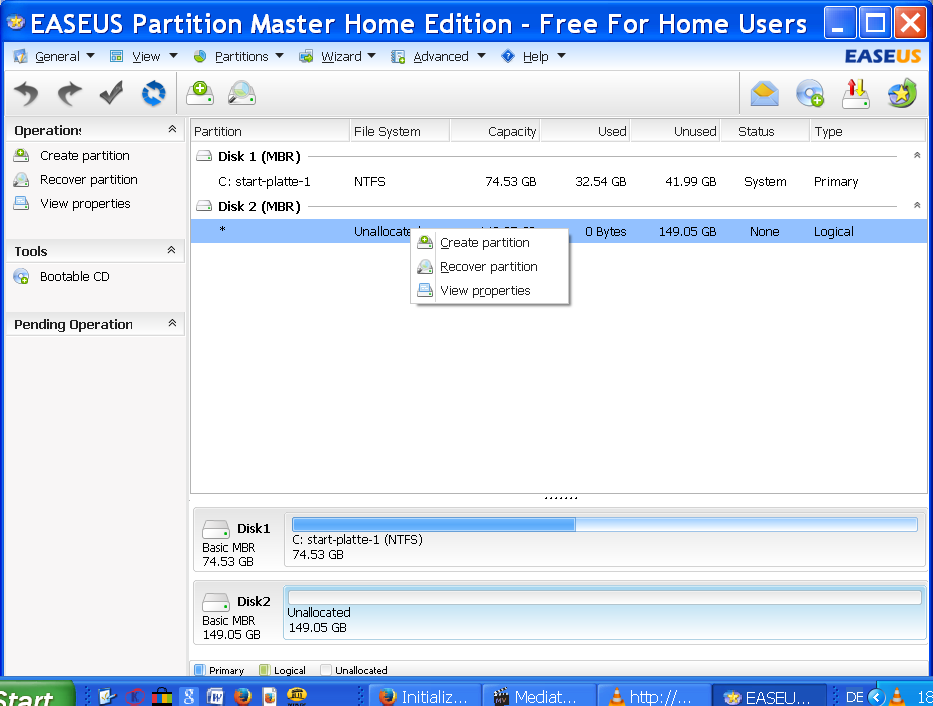The image size is (933, 706).
Task: Open Firefox from quick launch bar
Action: [x=242, y=696]
